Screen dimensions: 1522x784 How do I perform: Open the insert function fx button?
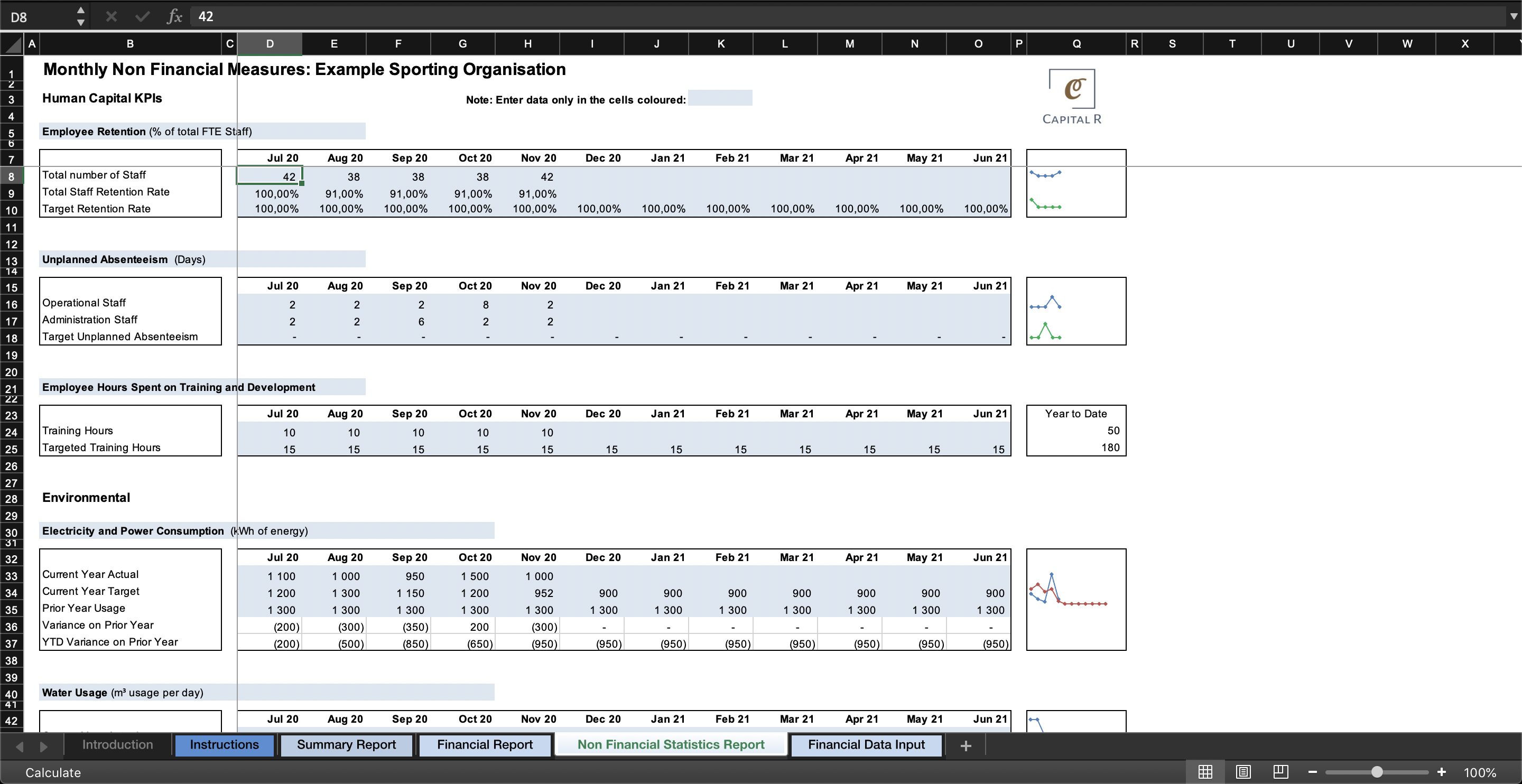(174, 16)
